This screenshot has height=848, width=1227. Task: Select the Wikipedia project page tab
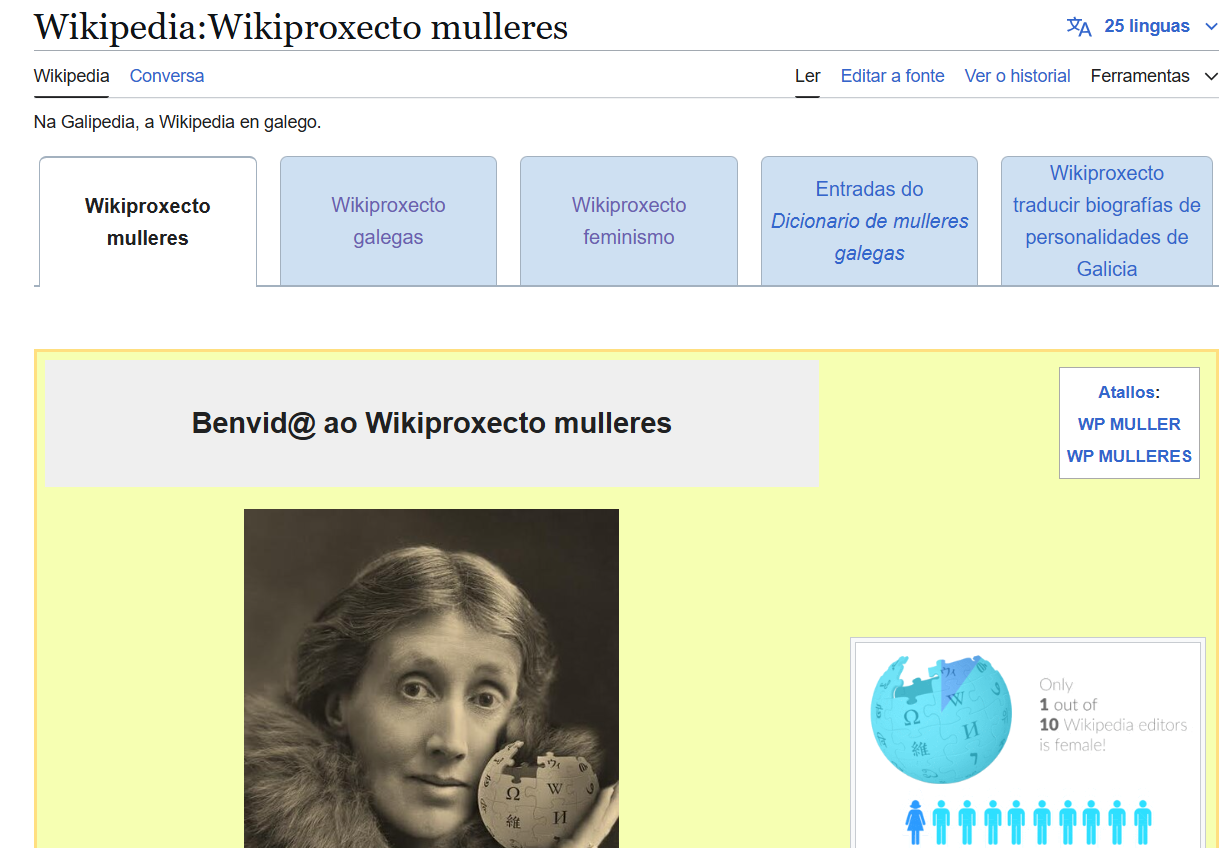(x=72, y=76)
